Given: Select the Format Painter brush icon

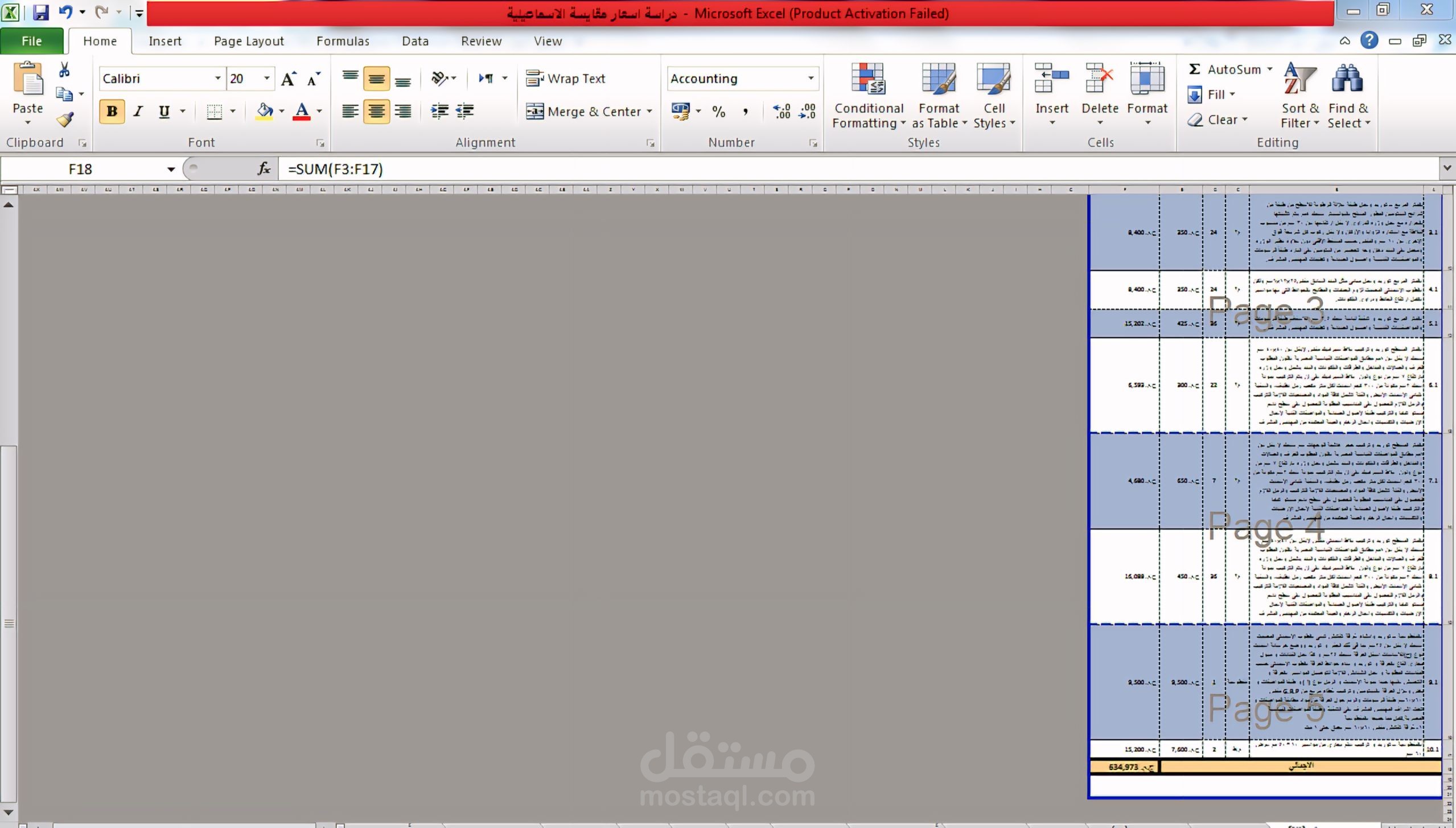Looking at the screenshot, I should click(65, 119).
